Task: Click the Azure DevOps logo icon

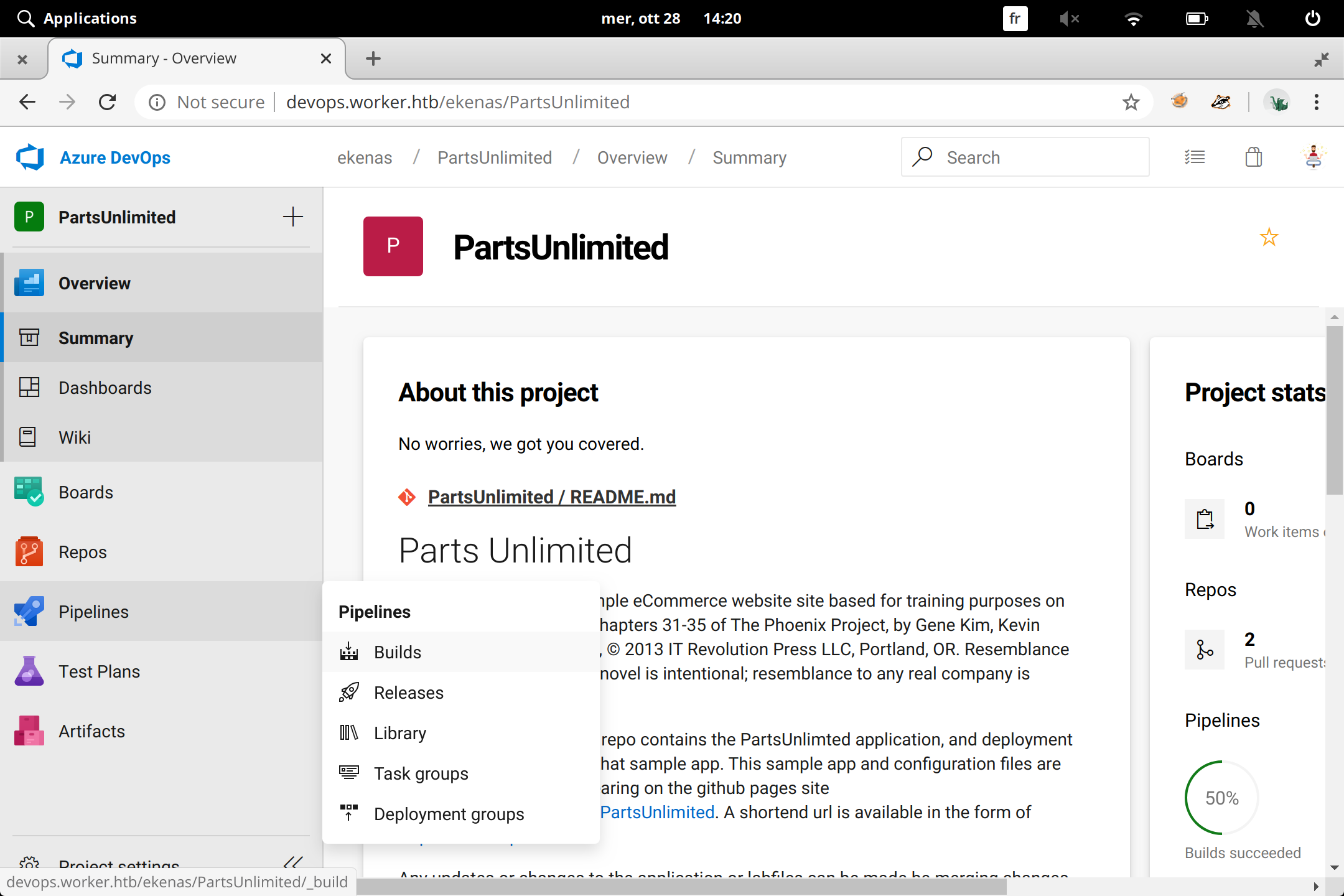Action: point(30,157)
